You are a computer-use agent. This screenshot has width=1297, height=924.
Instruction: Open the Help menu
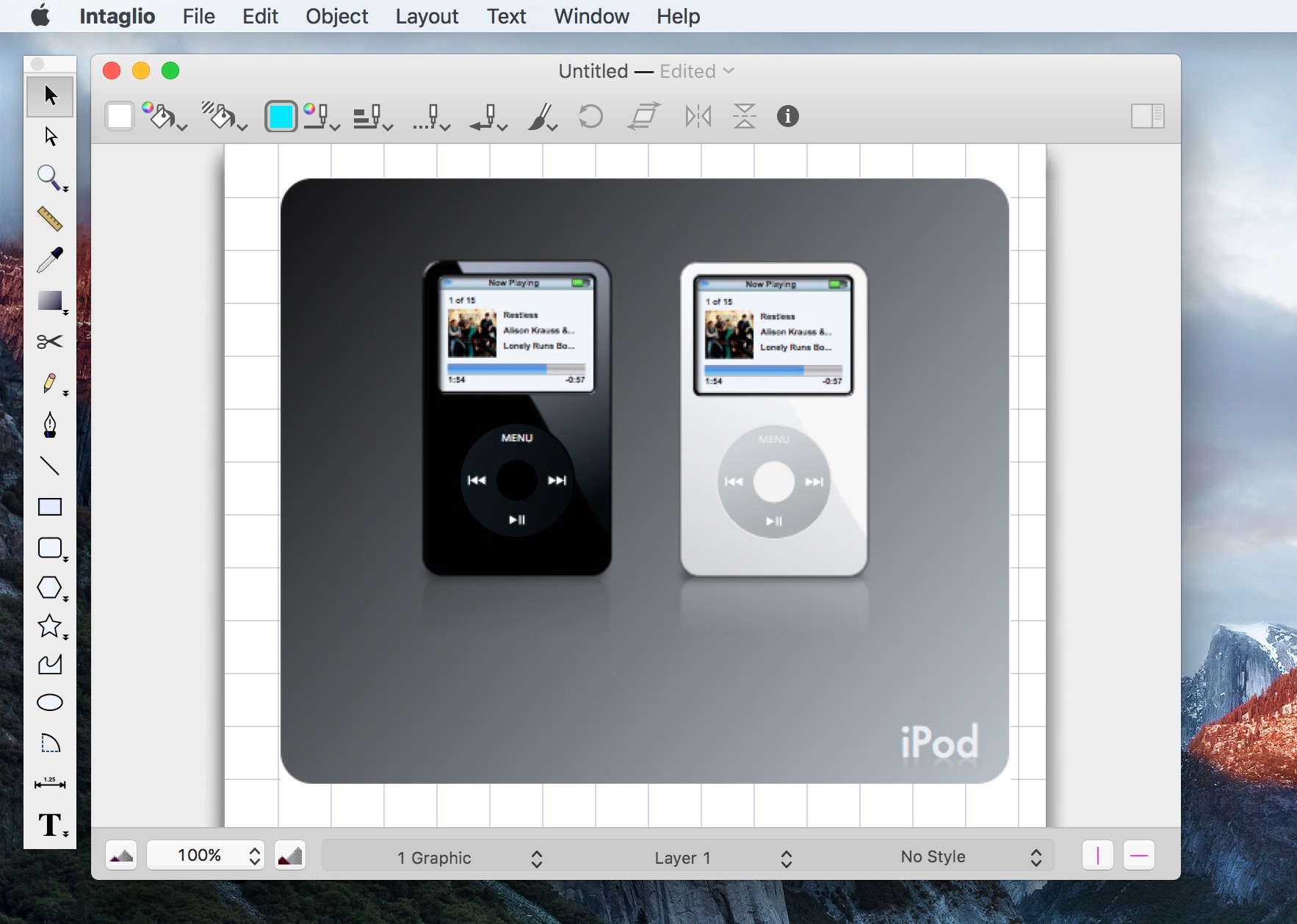click(679, 16)
